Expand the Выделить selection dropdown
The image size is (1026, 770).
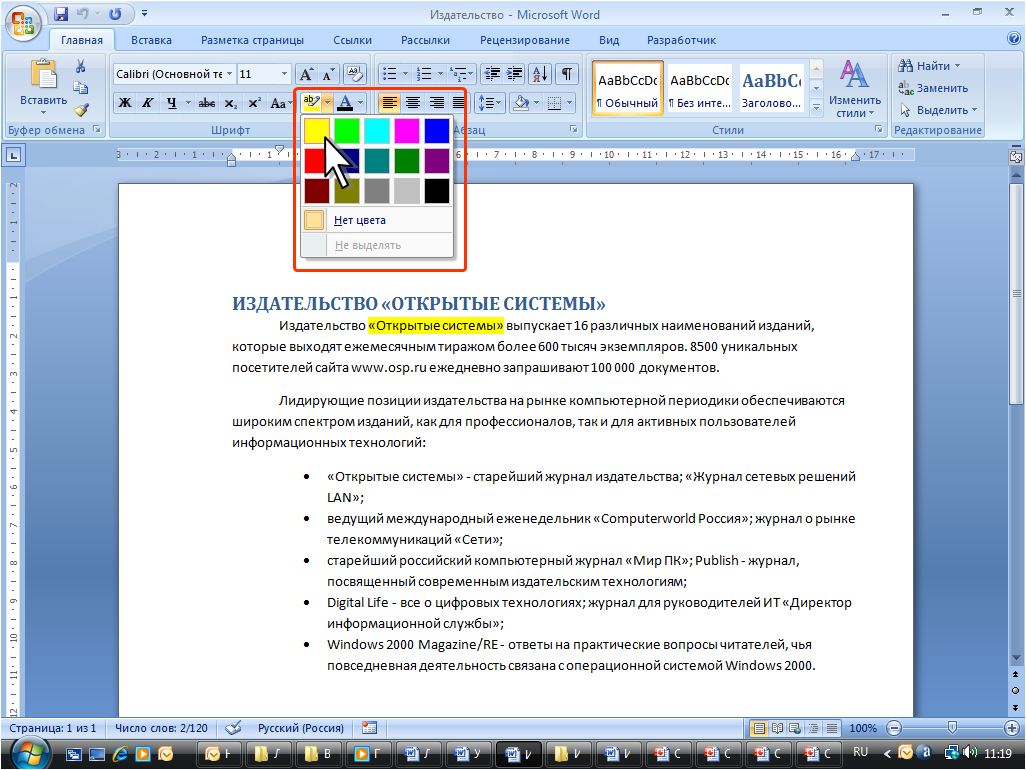click(x=939, y=110)
